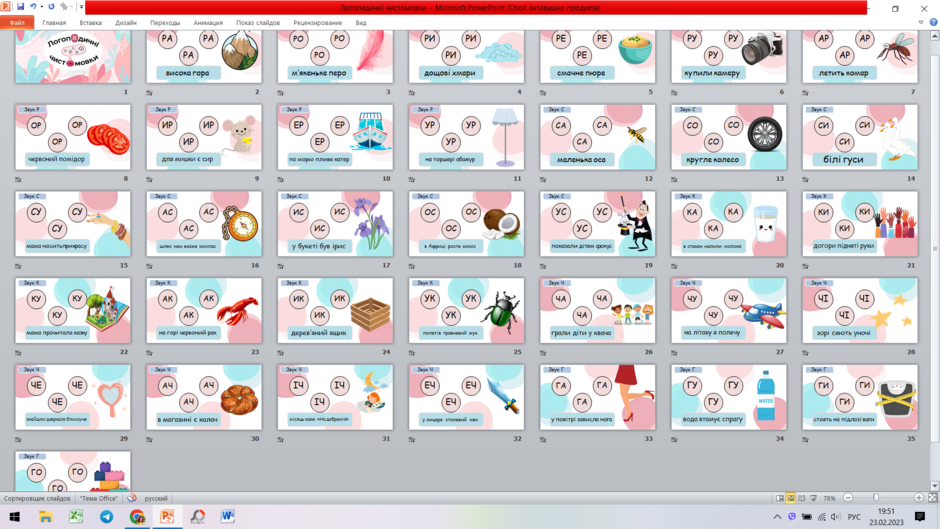Select slide 30 "в магазині є калач" thumbnail
Screen dimensions: 940x529
tap(204, 397)
